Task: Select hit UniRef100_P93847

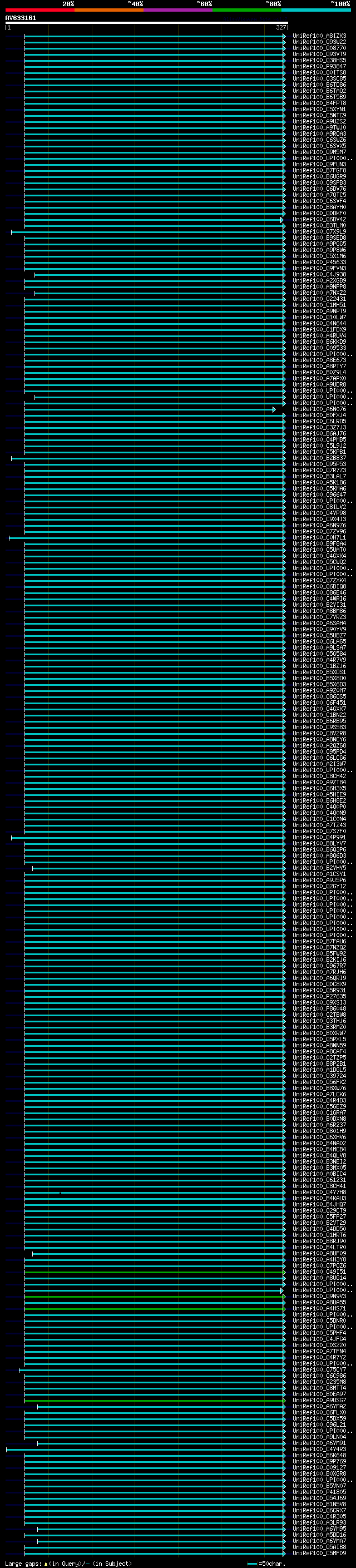Action: (x=319, y=66)
